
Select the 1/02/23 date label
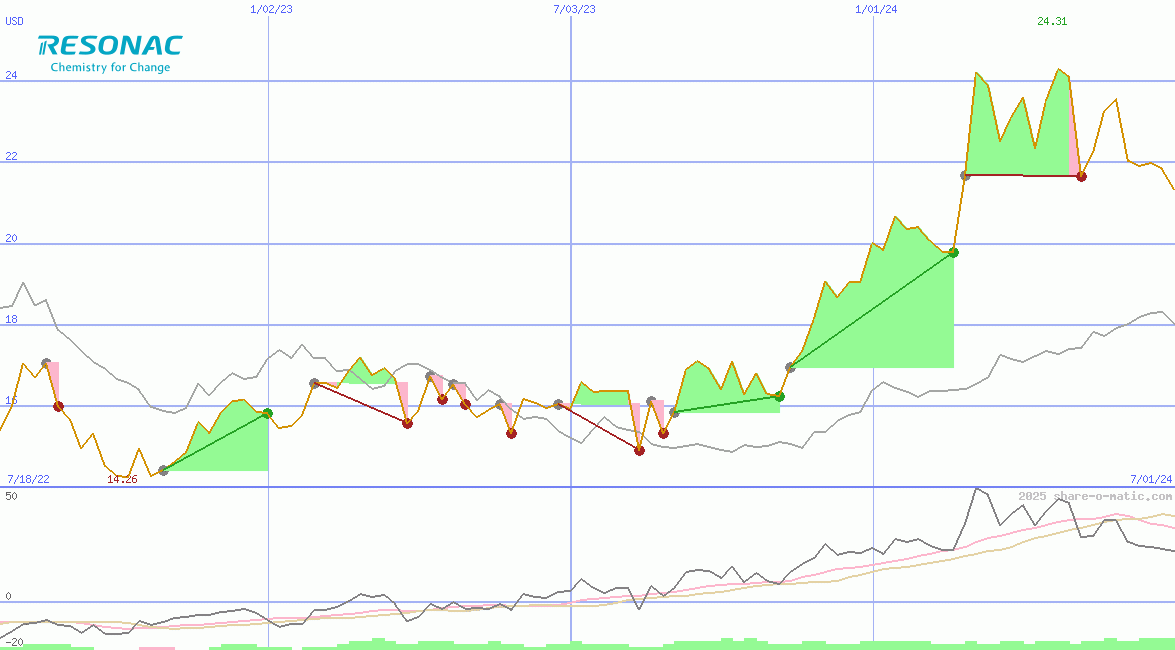pos(271,9)
